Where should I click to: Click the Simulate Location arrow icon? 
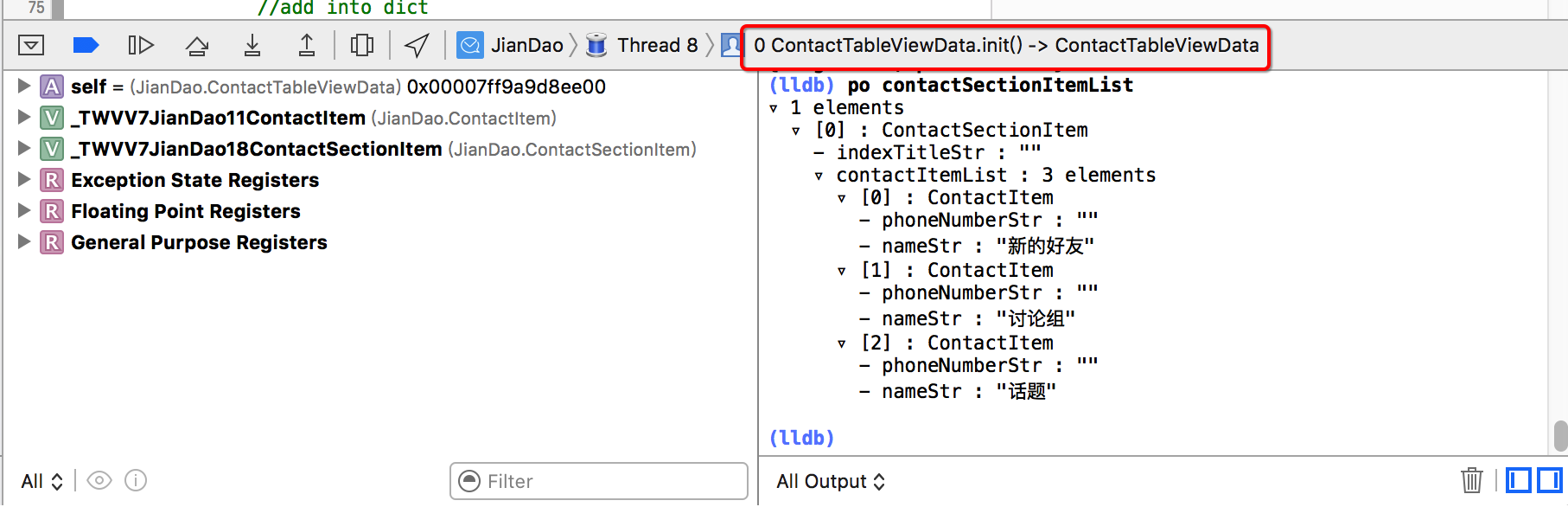pyautogui.click(x=417, y=45)
